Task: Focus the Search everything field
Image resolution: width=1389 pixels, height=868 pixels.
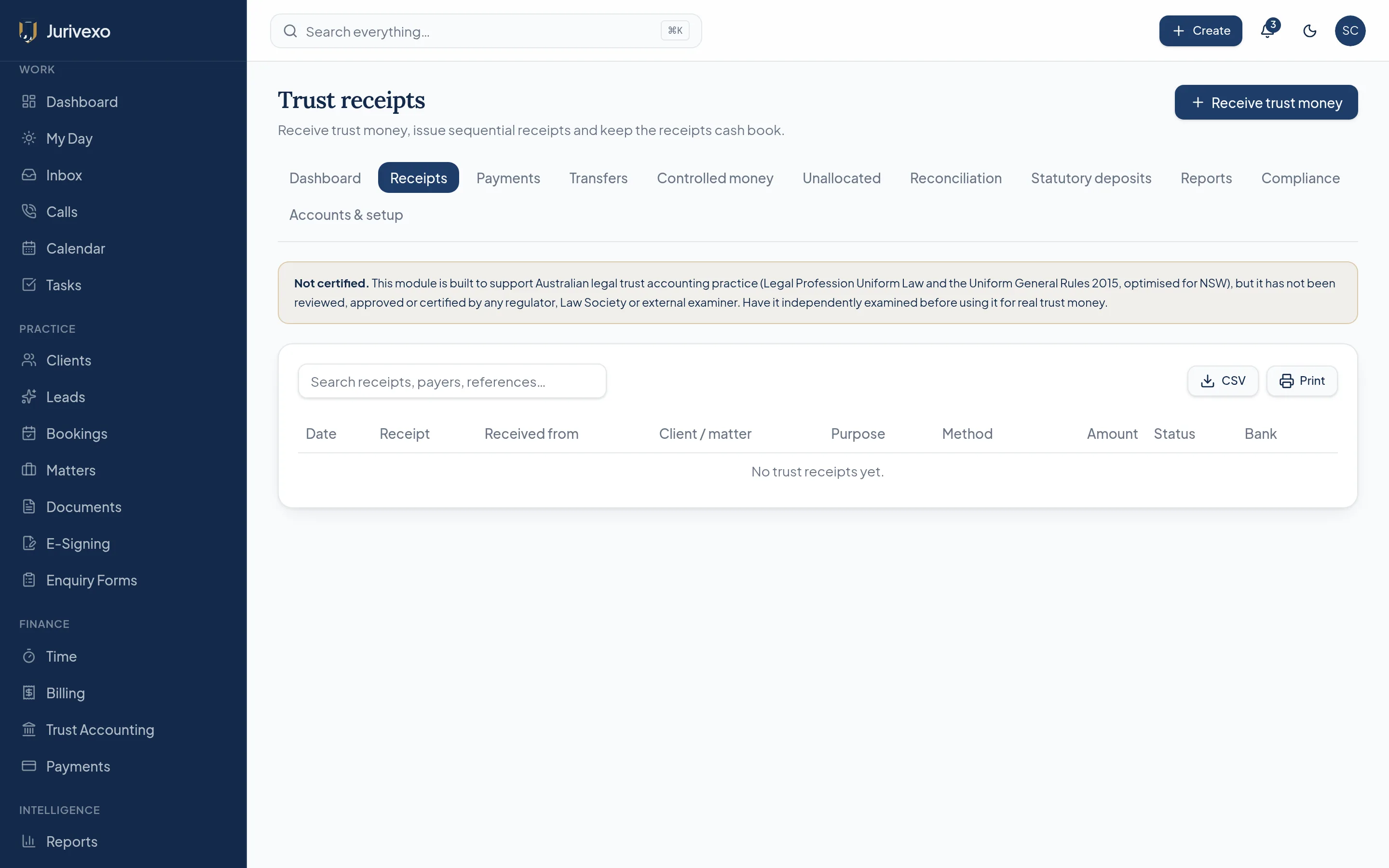Action: pyautogui.click(x=486, y=31)
